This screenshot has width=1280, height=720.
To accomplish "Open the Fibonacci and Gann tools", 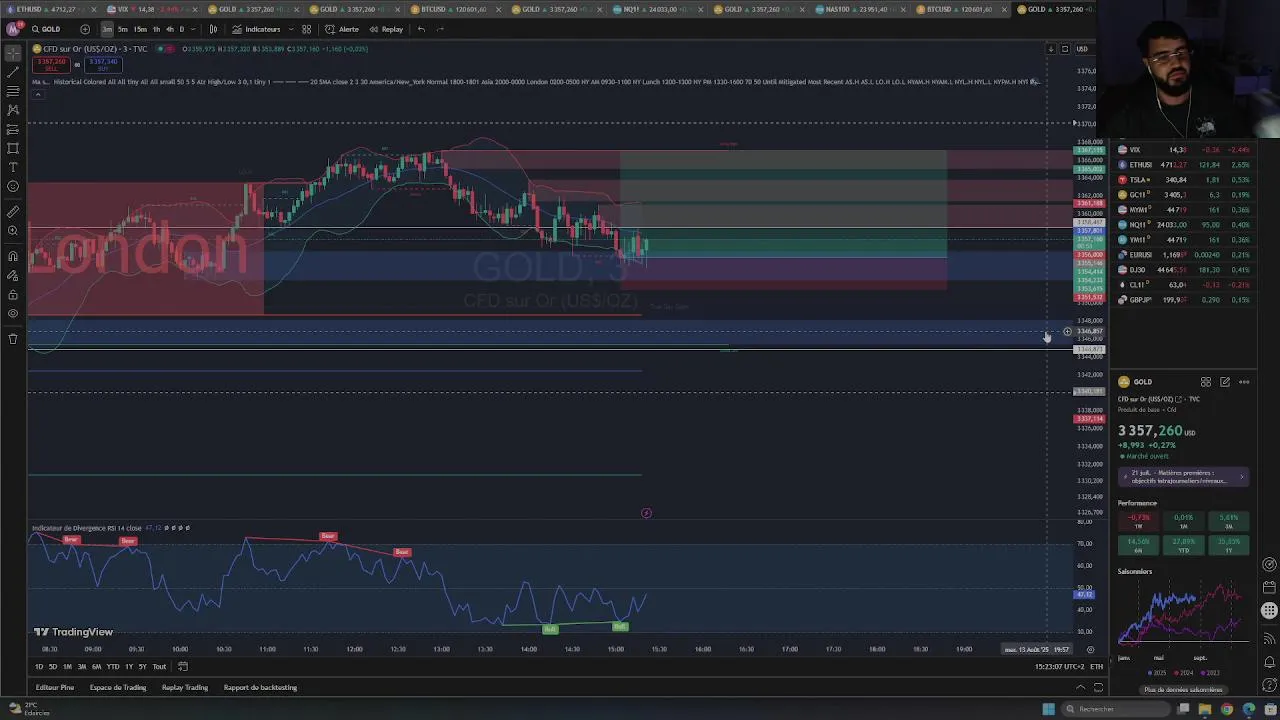I will (13, 91).
